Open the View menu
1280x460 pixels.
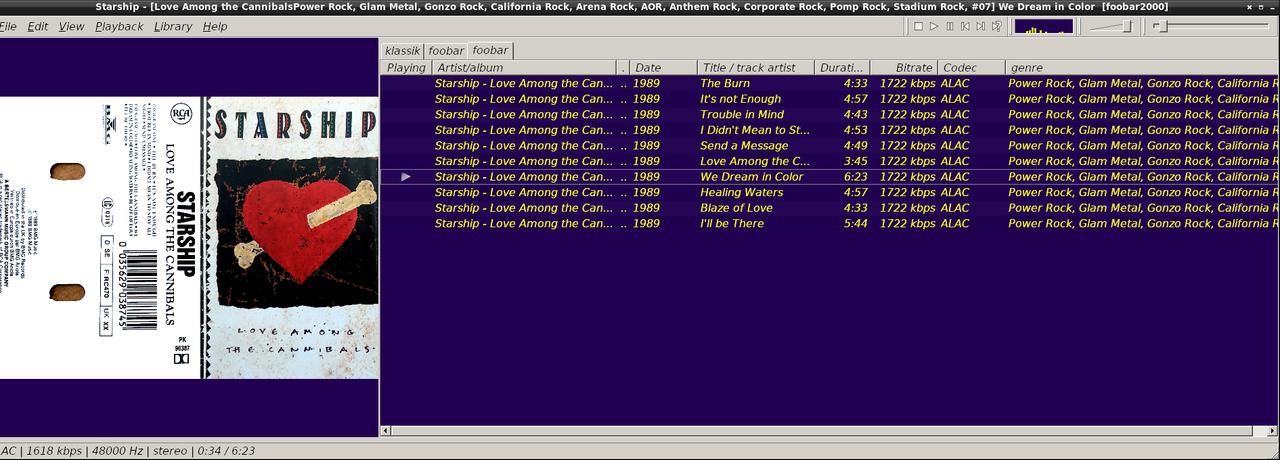pos(72,26)
